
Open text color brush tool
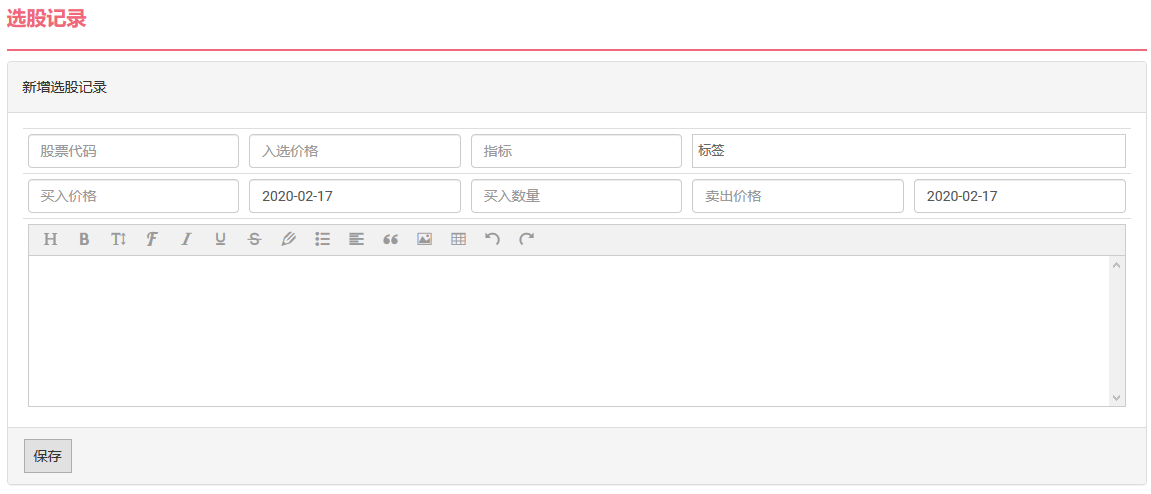288,239
